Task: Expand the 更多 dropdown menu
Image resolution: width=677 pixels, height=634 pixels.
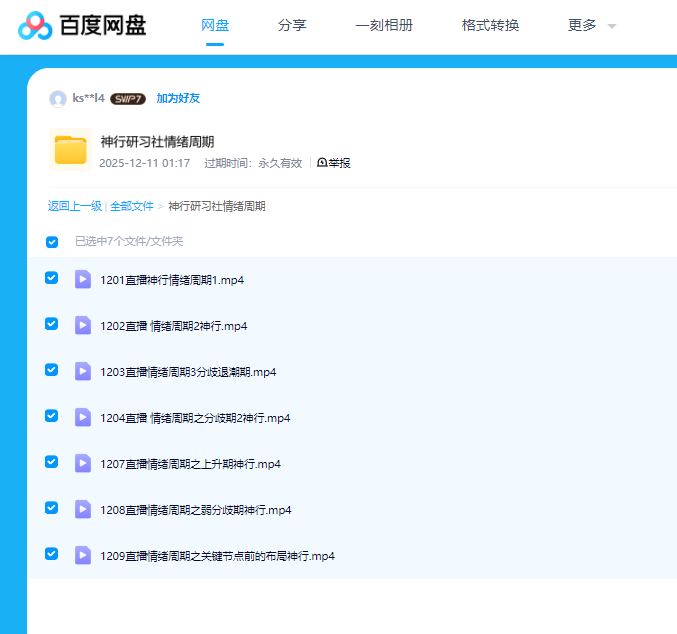Action: (592, 26)
